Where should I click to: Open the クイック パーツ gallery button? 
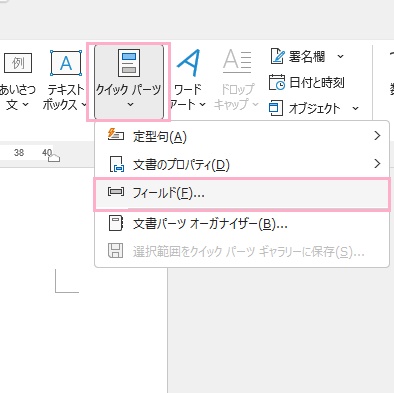click(129, 82)
